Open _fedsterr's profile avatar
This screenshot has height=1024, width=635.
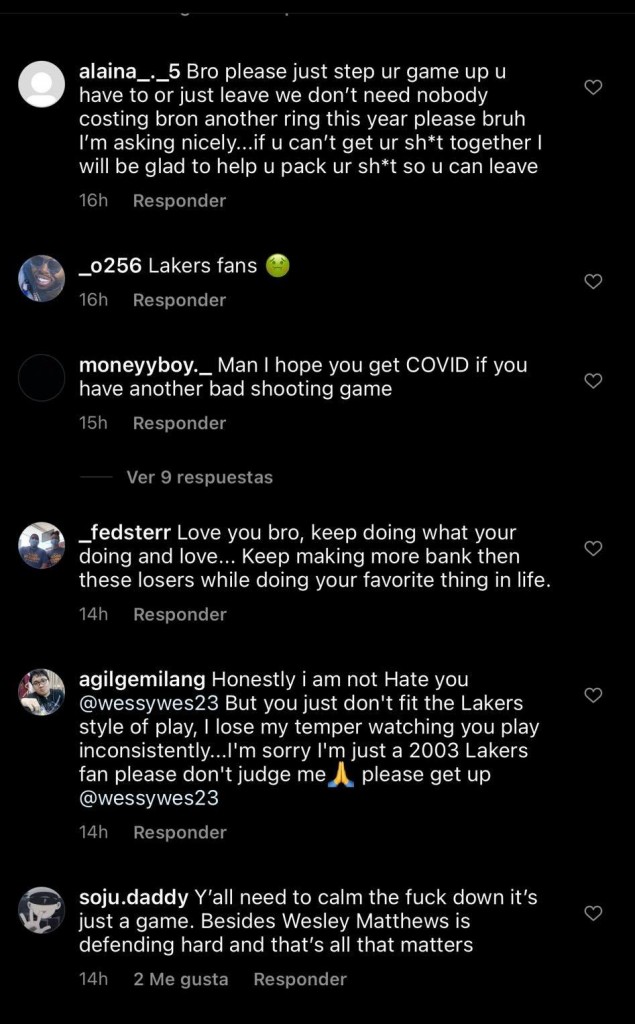pyautogui.click(x=42, y=545)
